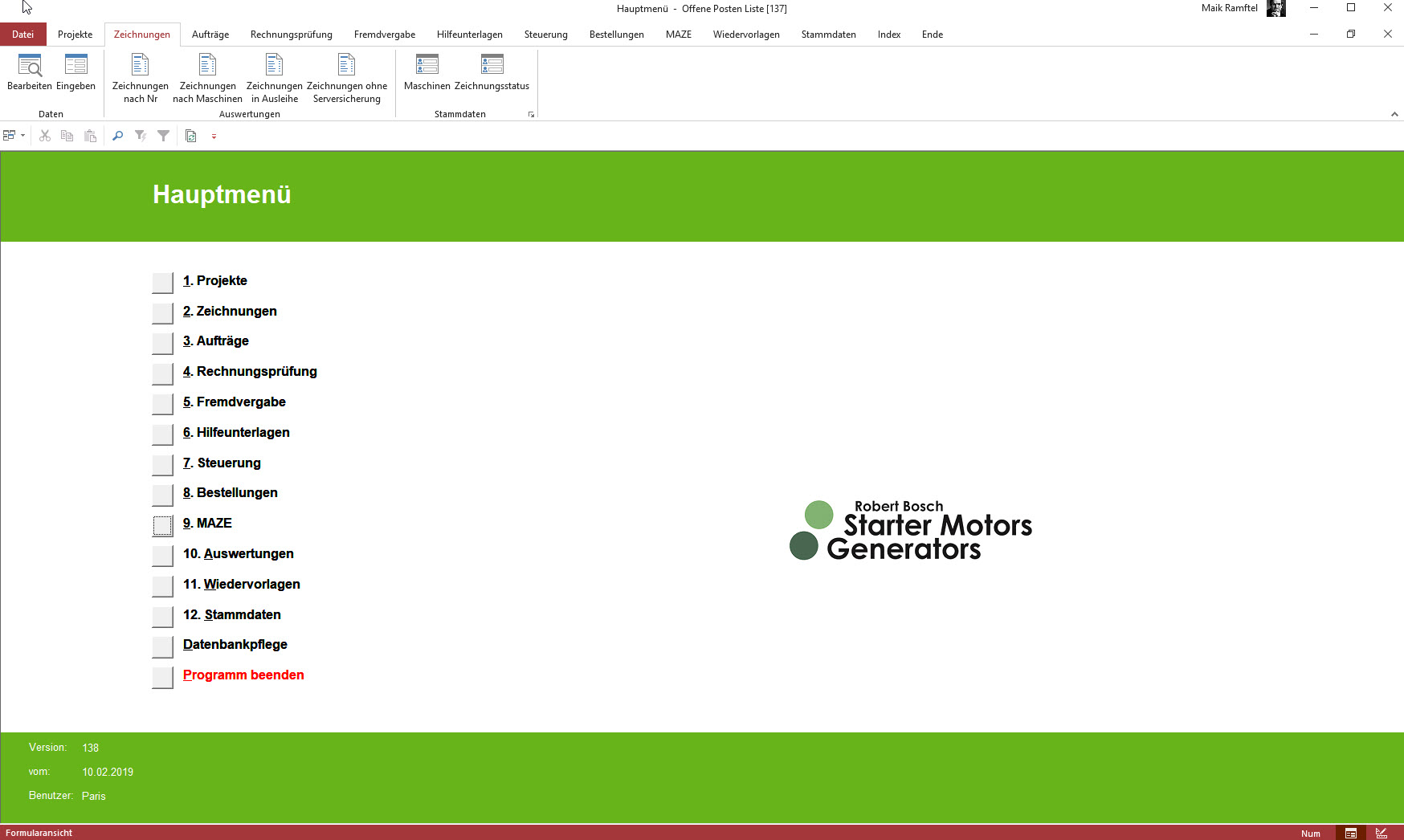Click the button next to 8. Bestellungen
The image size is (1404, 840).
pyautogui.click(x=162, y=495)
